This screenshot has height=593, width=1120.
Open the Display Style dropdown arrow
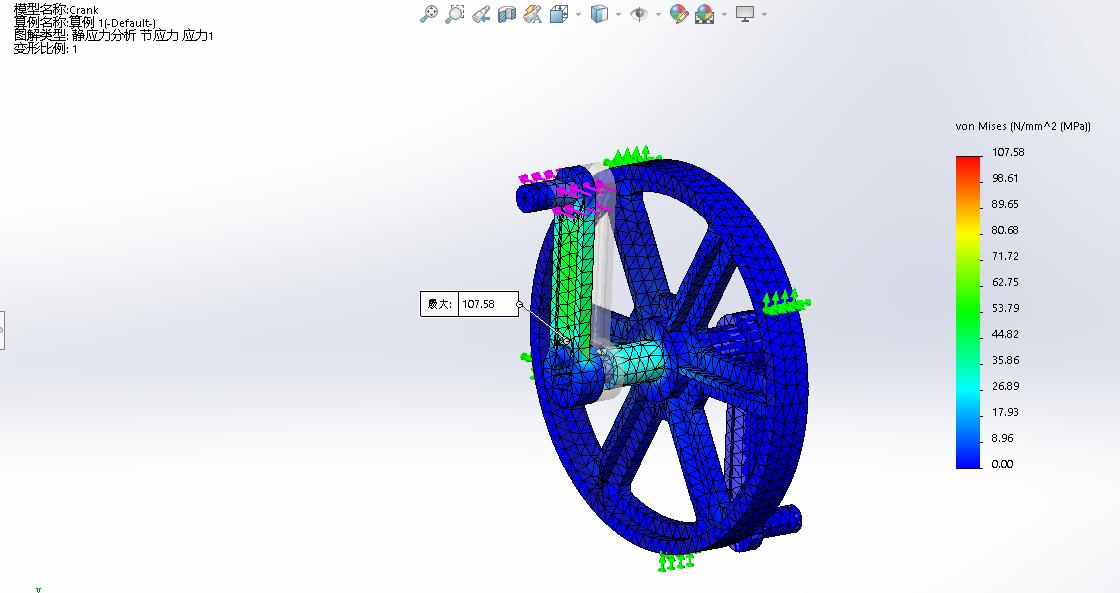(x=618, y=14)
